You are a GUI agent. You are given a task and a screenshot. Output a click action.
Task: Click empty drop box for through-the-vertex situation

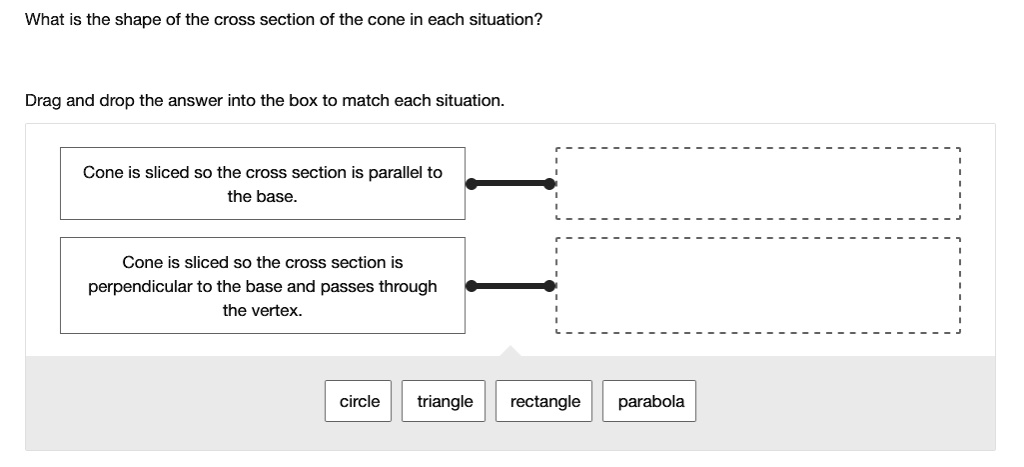pyautogui.click(x=758, y=285)
